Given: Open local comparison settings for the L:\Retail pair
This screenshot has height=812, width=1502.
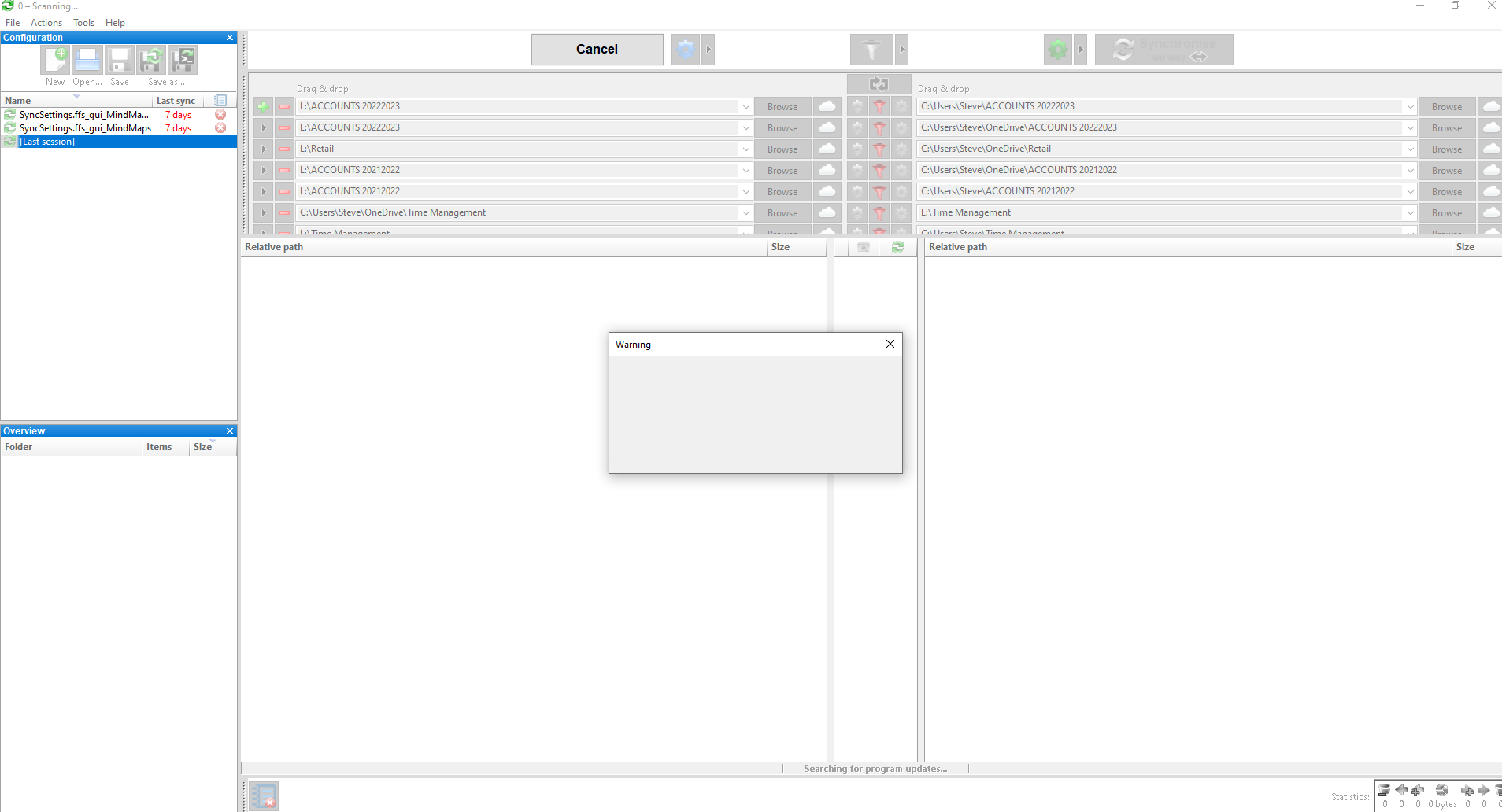Looking at the screenshot, I should (857, 149).
